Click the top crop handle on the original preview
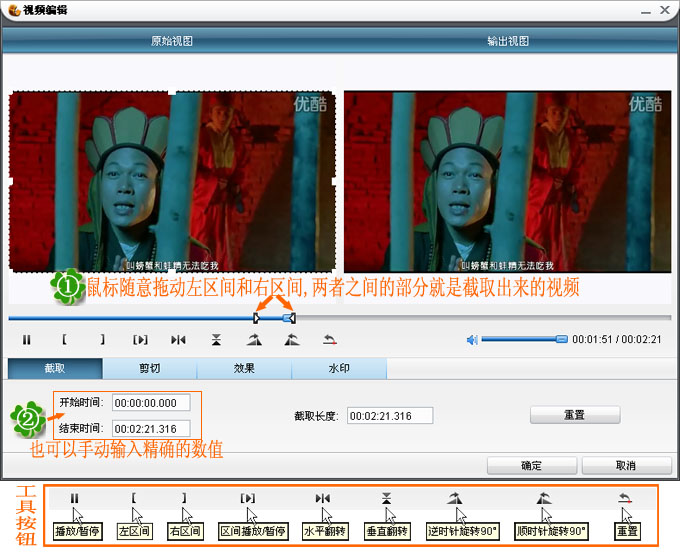The image size is (680, 552). pyautogui.click(x=172, y=91)
